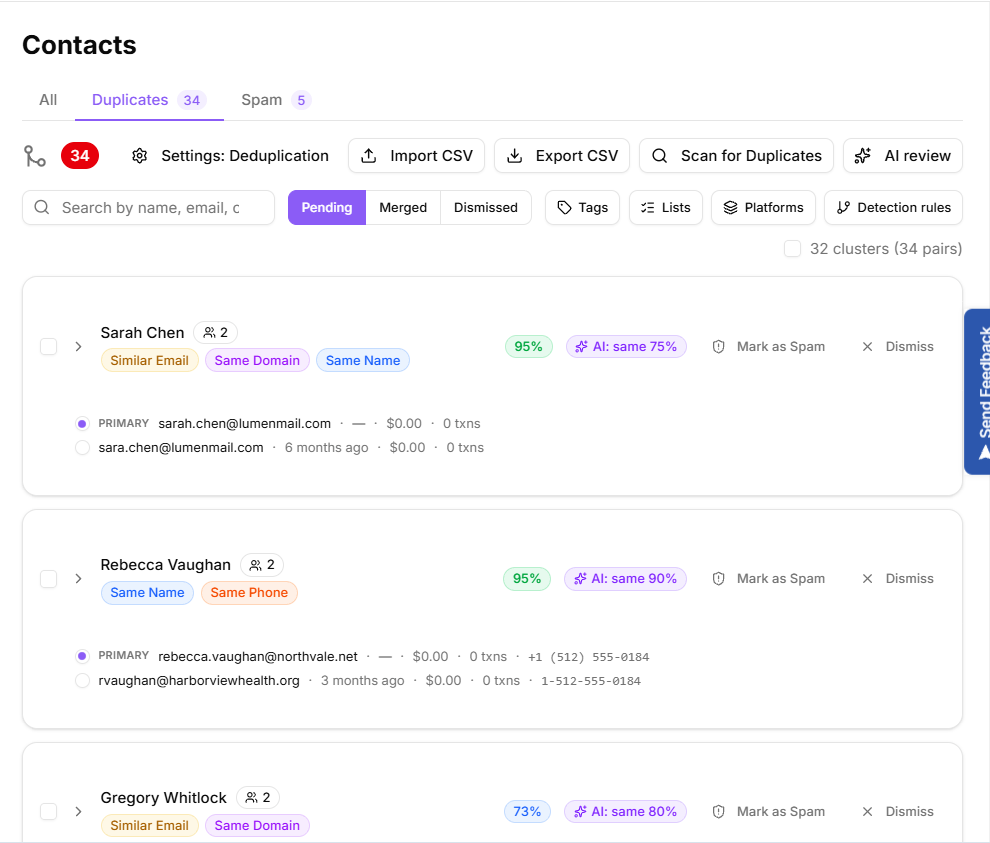Check the Rebecca Vaughan cluster checkbox
990x843 pixels.
click(49, 579)
